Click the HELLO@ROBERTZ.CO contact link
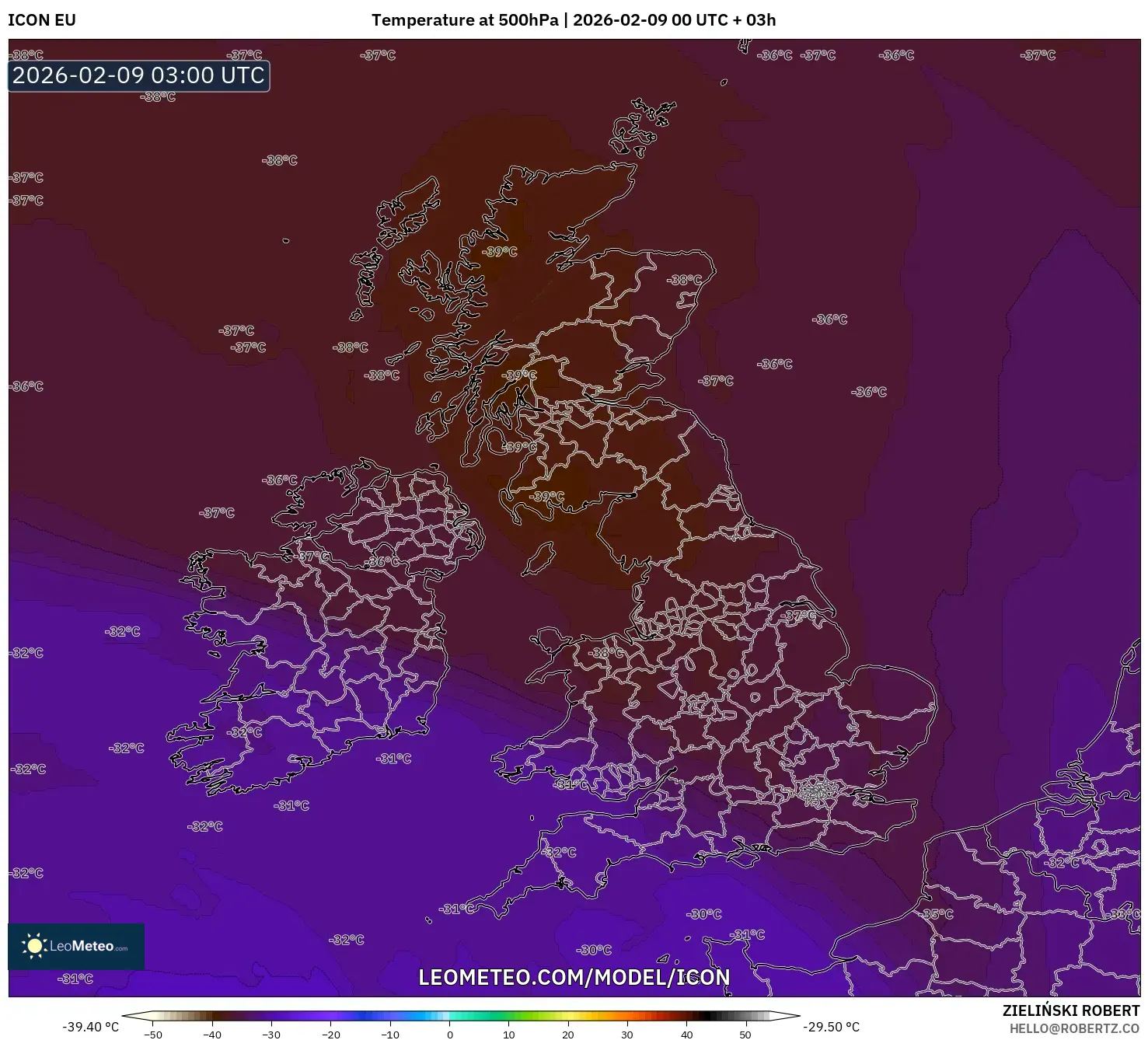 [x=1074, y=1027]
